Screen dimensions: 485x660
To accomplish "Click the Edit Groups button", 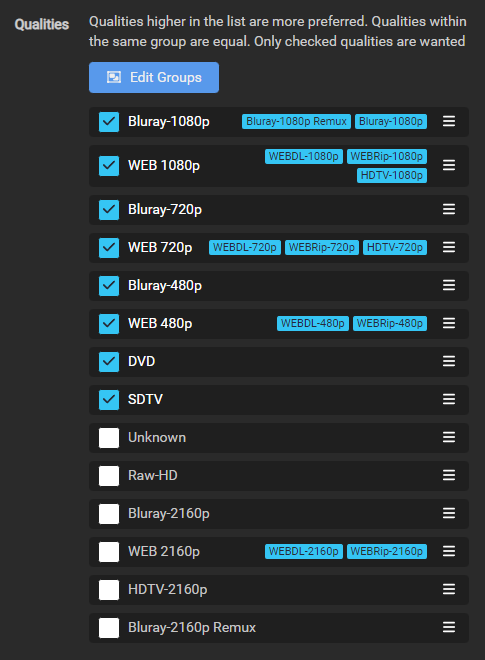I will [x=154, y=77].
